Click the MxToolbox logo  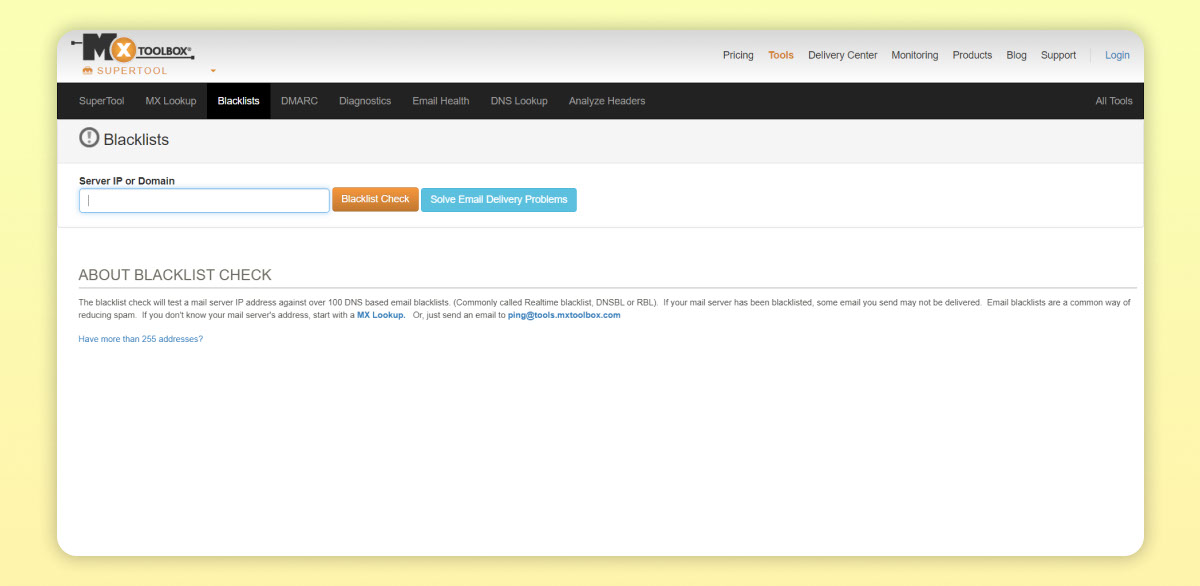coord(131,49)
